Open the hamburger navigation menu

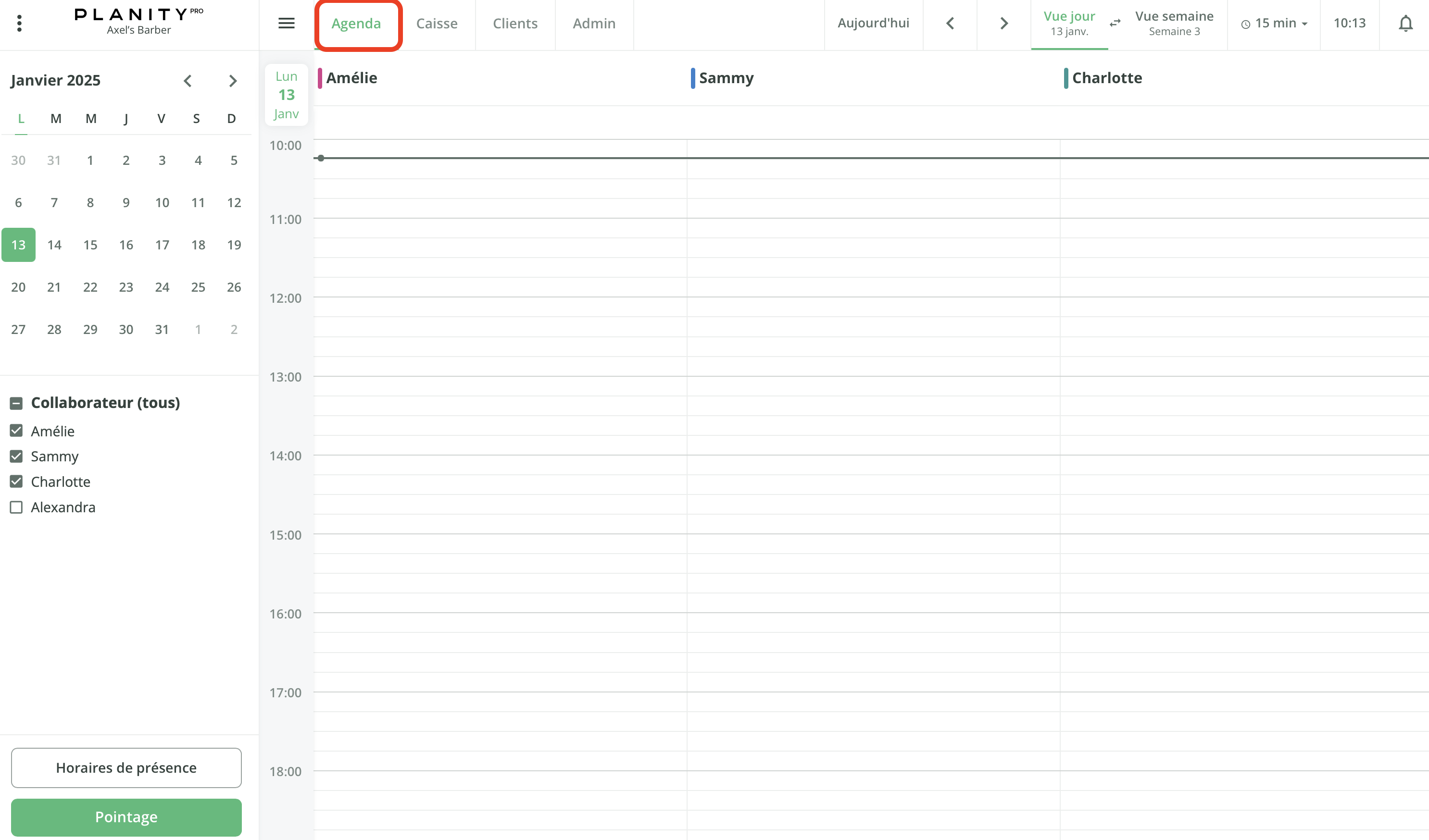click(x=287, y=23)
